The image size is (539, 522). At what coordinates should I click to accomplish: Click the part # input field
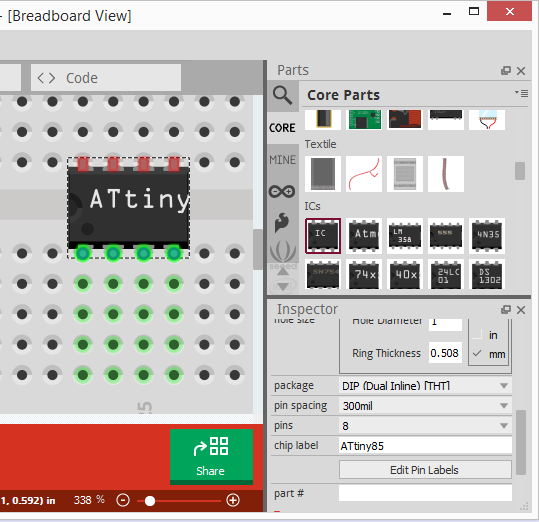tap(425, 493)
